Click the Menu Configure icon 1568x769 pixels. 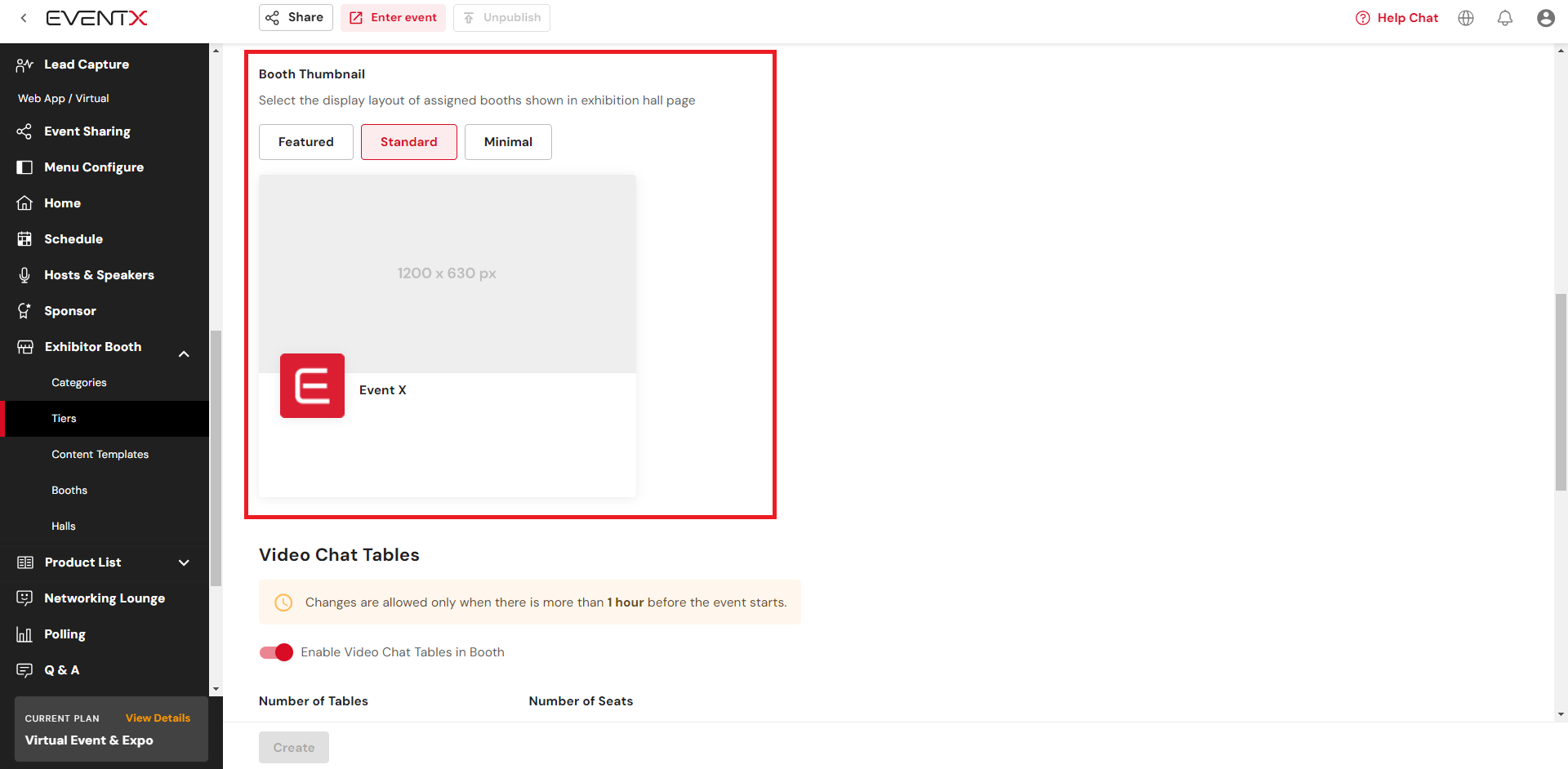click(24, 167)
